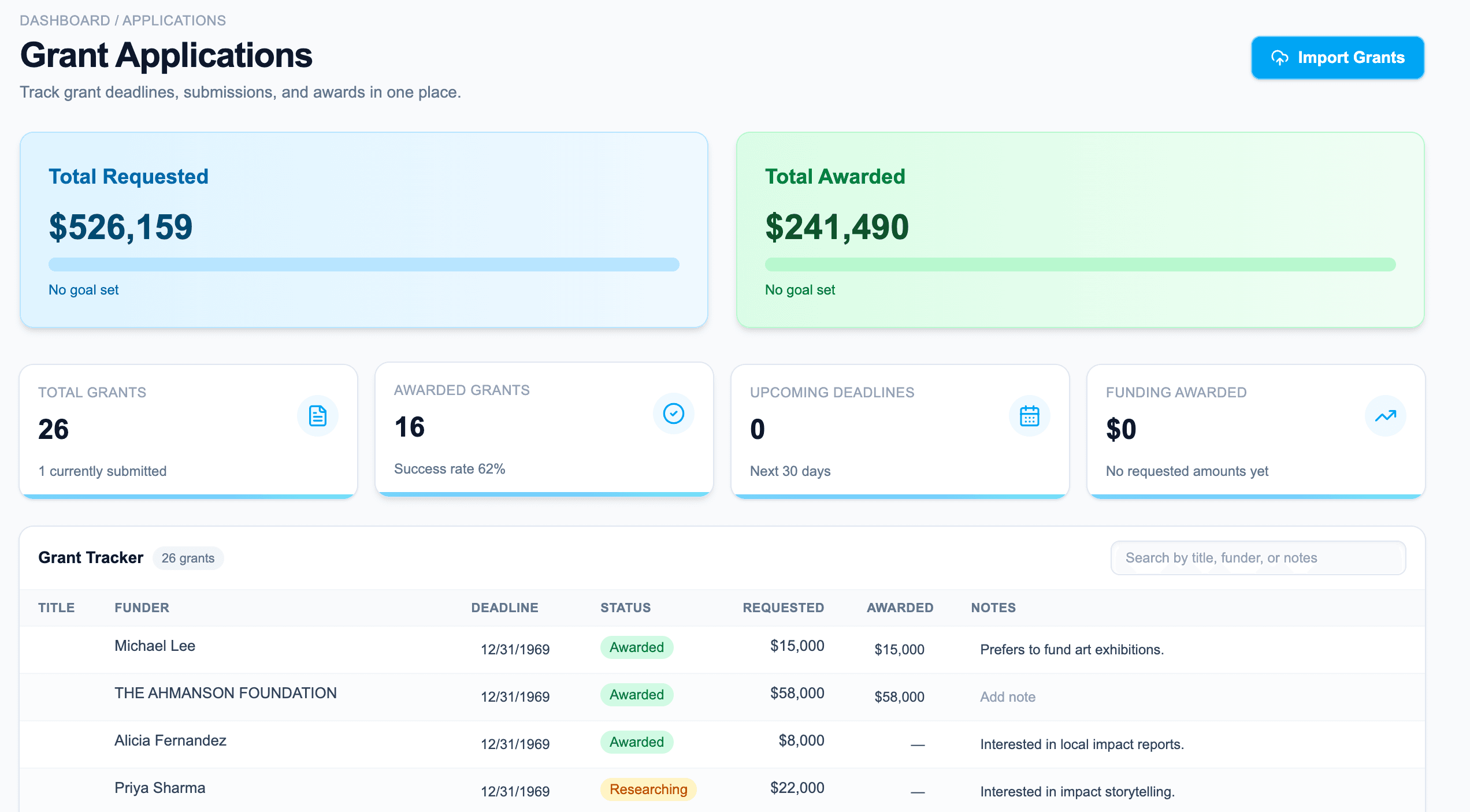The height and width of the screenshot is (812, 1470).
Task: Click the Total Requested progress bar
Action: (x=364, y=265)
